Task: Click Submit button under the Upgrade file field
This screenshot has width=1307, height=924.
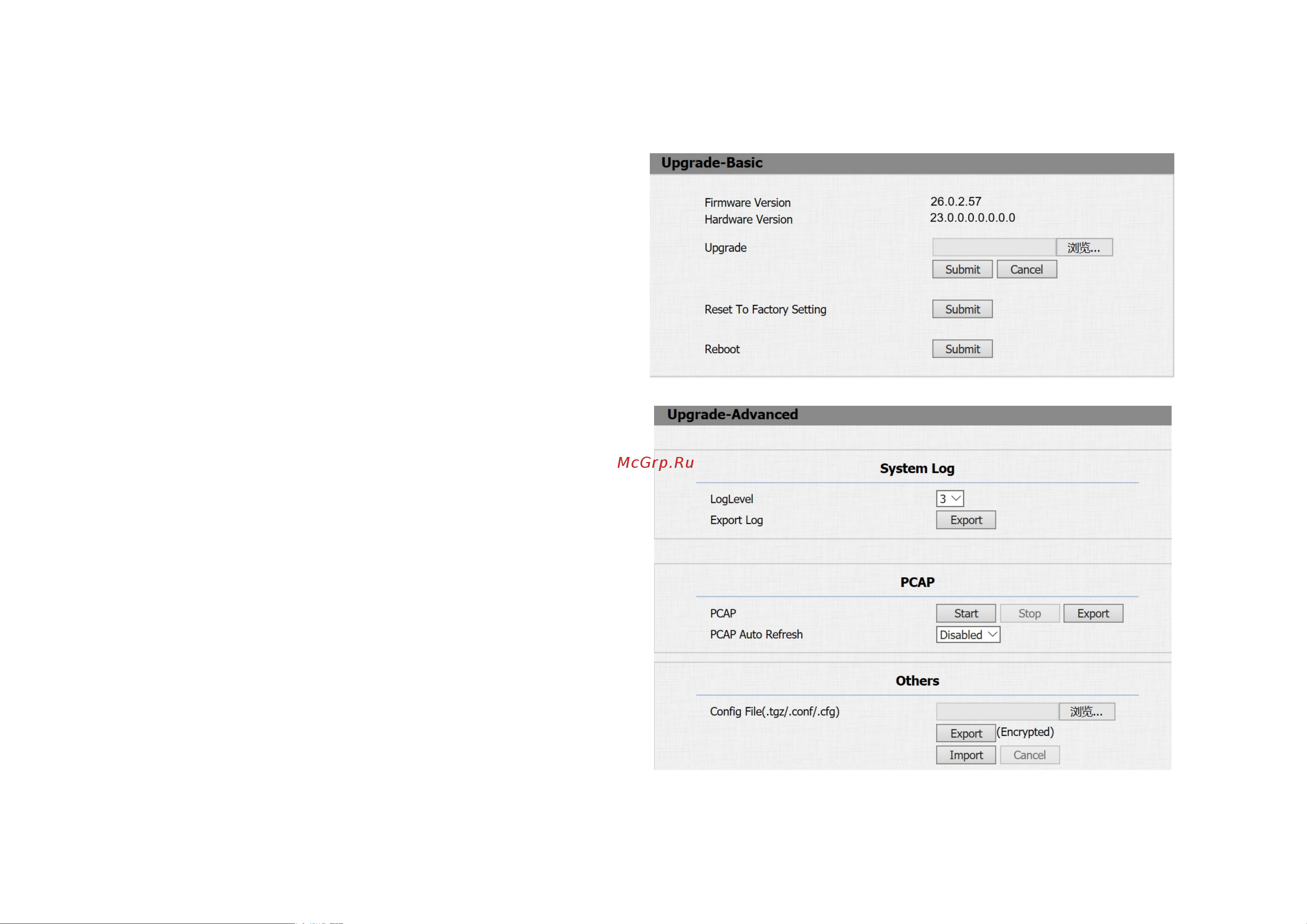Action: pyautogui.click(x=962, y=269)
